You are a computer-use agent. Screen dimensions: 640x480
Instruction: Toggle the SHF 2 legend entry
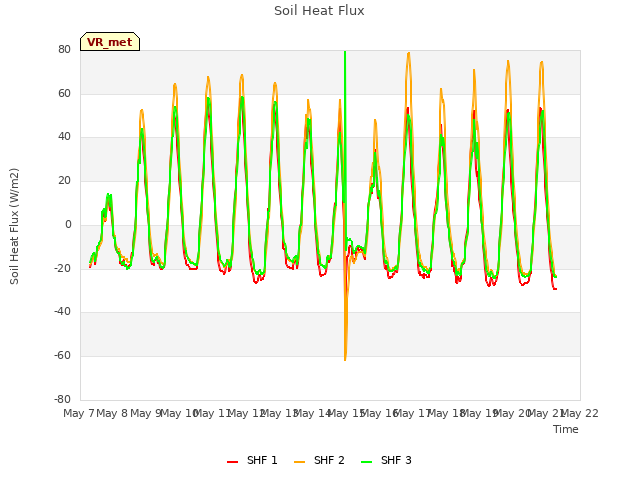click(x=319, y=460)
